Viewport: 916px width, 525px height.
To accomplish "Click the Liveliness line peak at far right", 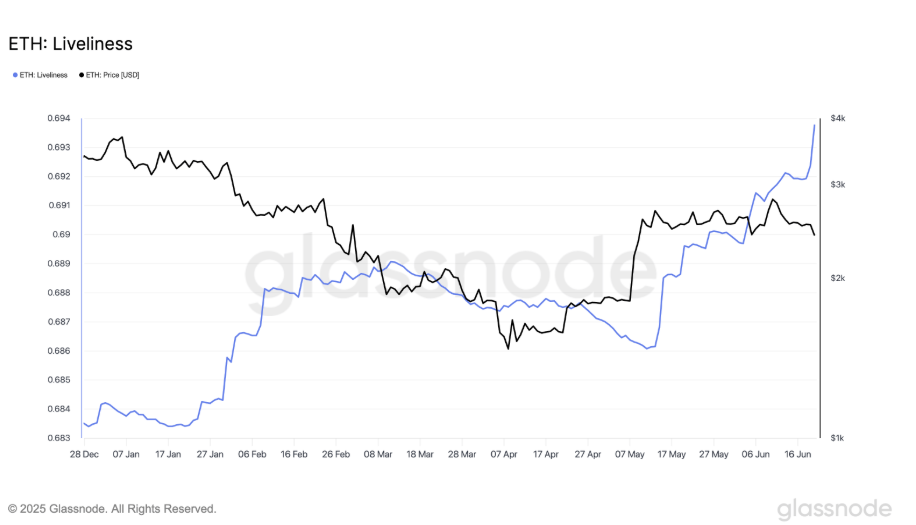I will click(x=814, y=125).
